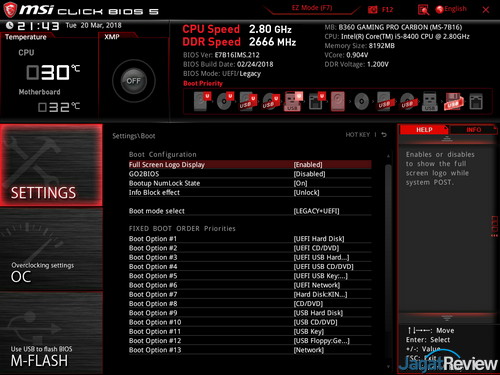
Task: Select the red USB floppy boot icon
Action: click(x=453, y=102)
